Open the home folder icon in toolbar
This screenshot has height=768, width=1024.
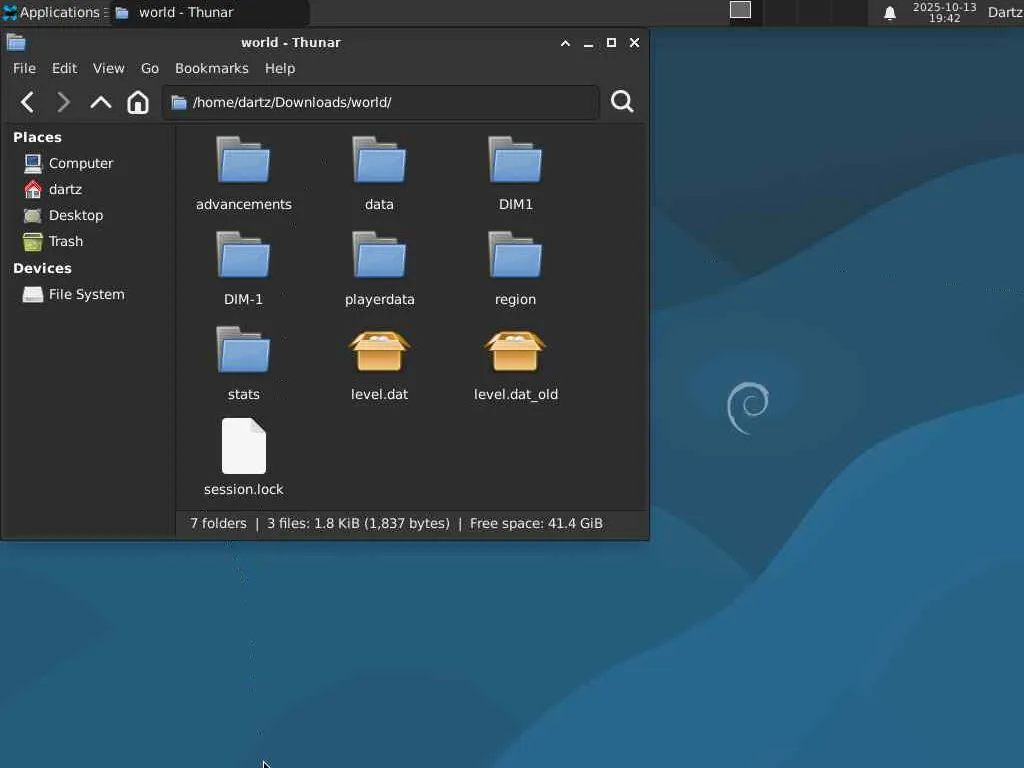pos(138,102)
